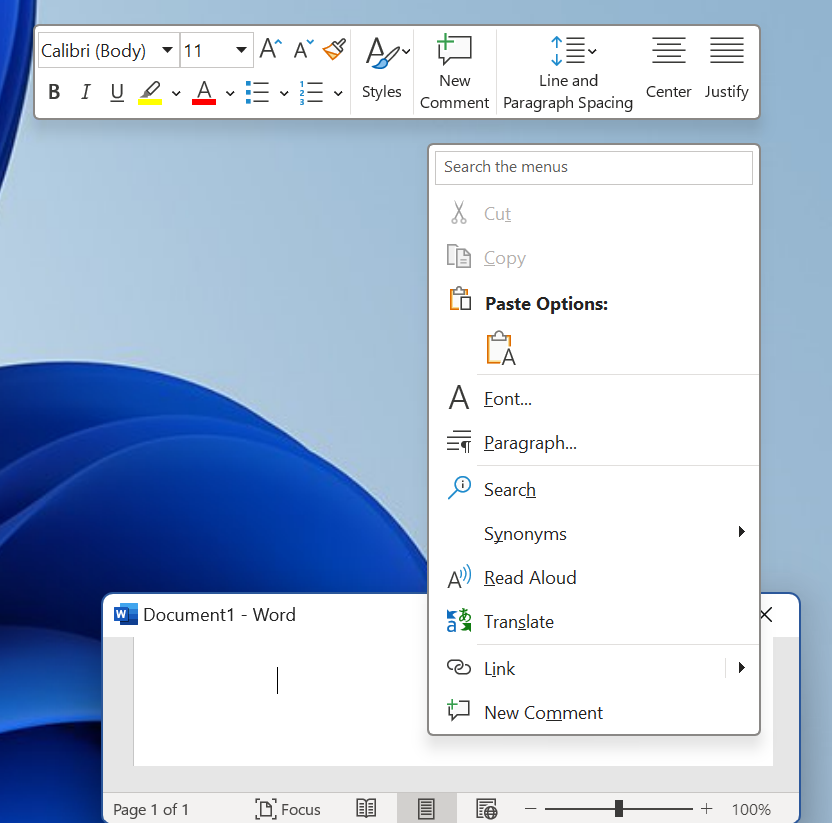Toggle Bold formatting
Viewport: 832px width, 823px height.
(x=54, y=93)
